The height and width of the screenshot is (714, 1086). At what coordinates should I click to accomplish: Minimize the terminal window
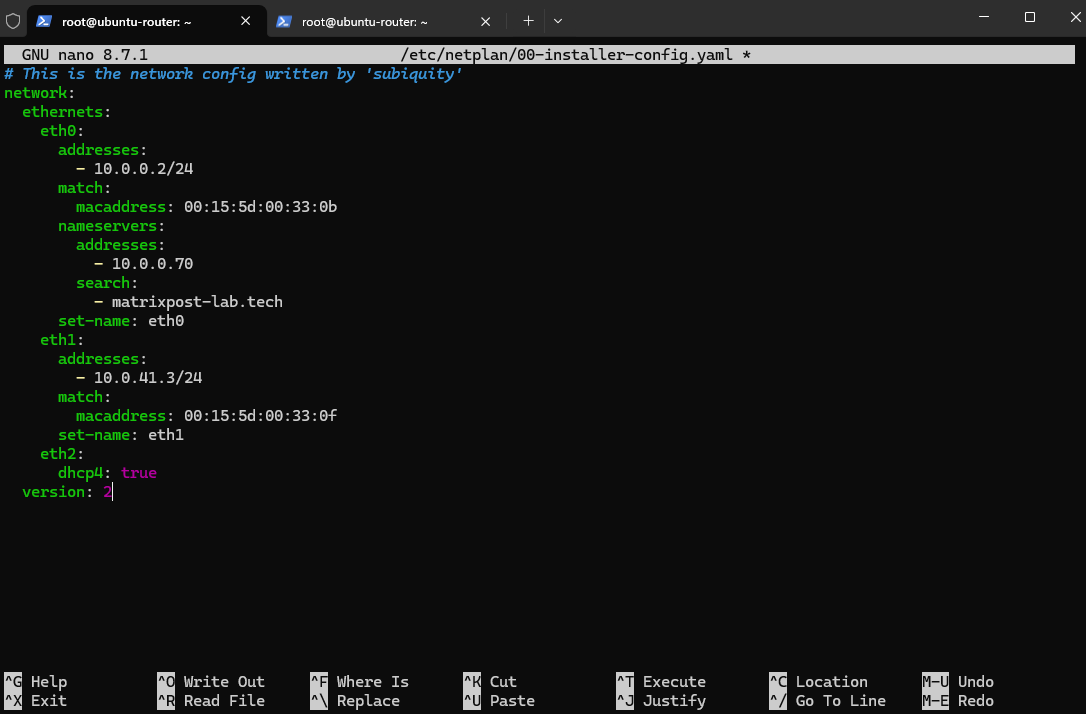point(983,17)
